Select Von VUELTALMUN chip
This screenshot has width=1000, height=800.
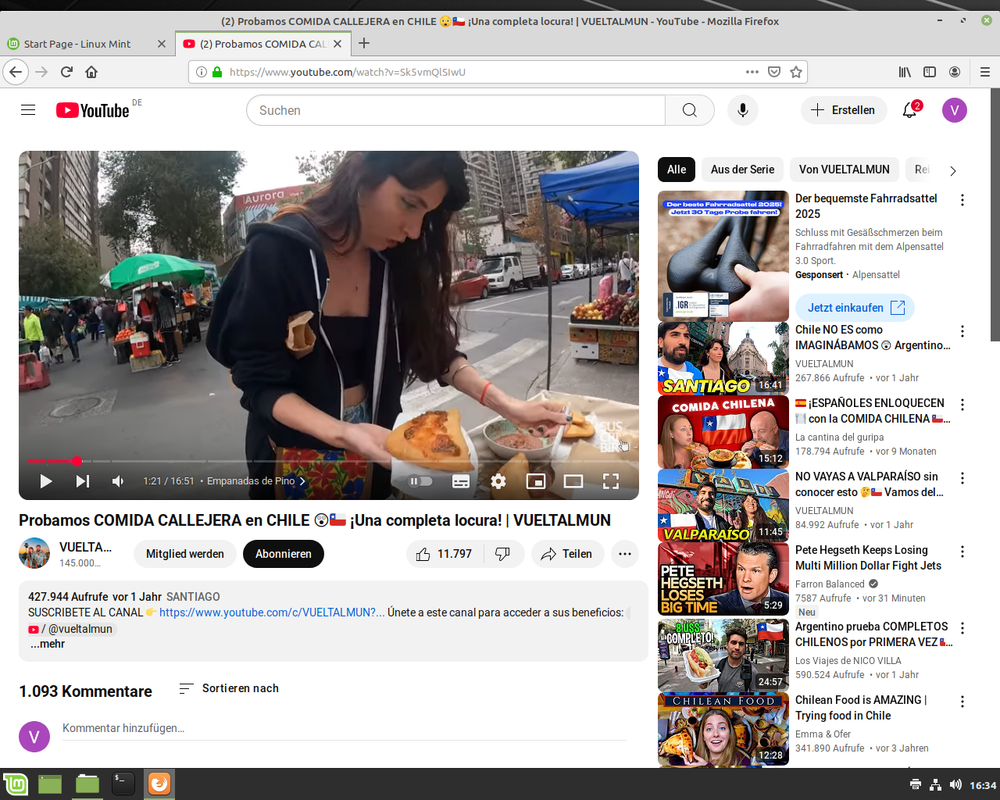pos(844,170)
